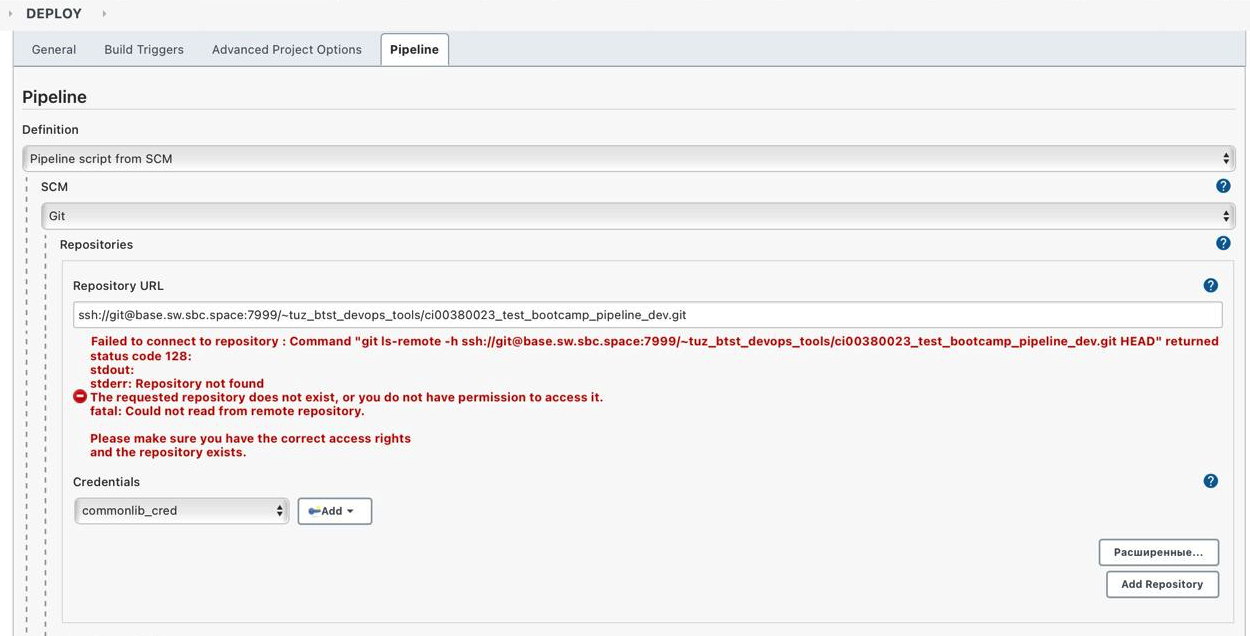This screenshot has width=1250, height=636.
Task: Expand the Git SCM dropdown
Action: pyautogui.click(x=637, y=216)
